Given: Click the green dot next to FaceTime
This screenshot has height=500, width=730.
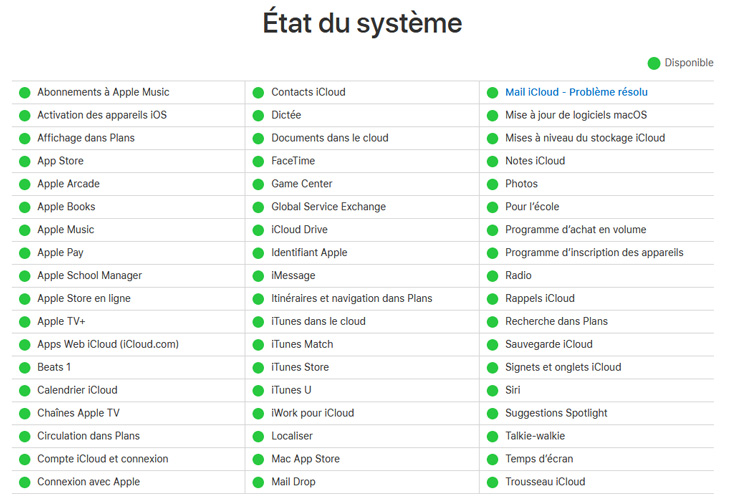Looking at the screenshot, I should coord(258,162).
